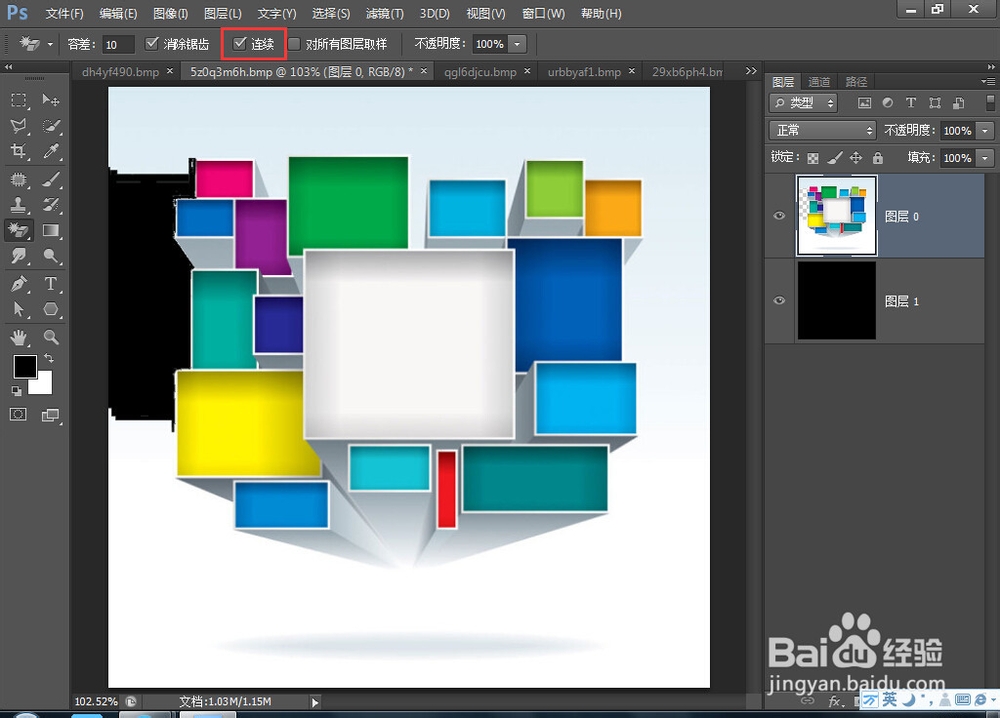This screenshot has height=718, width=1000.
Task: Select the Spot Healing Brush tool
Action: coord(18,180)
